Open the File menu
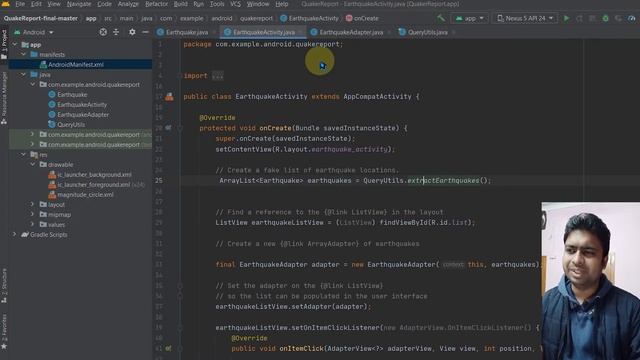This screenshot has height=360, width=640. 20,4
